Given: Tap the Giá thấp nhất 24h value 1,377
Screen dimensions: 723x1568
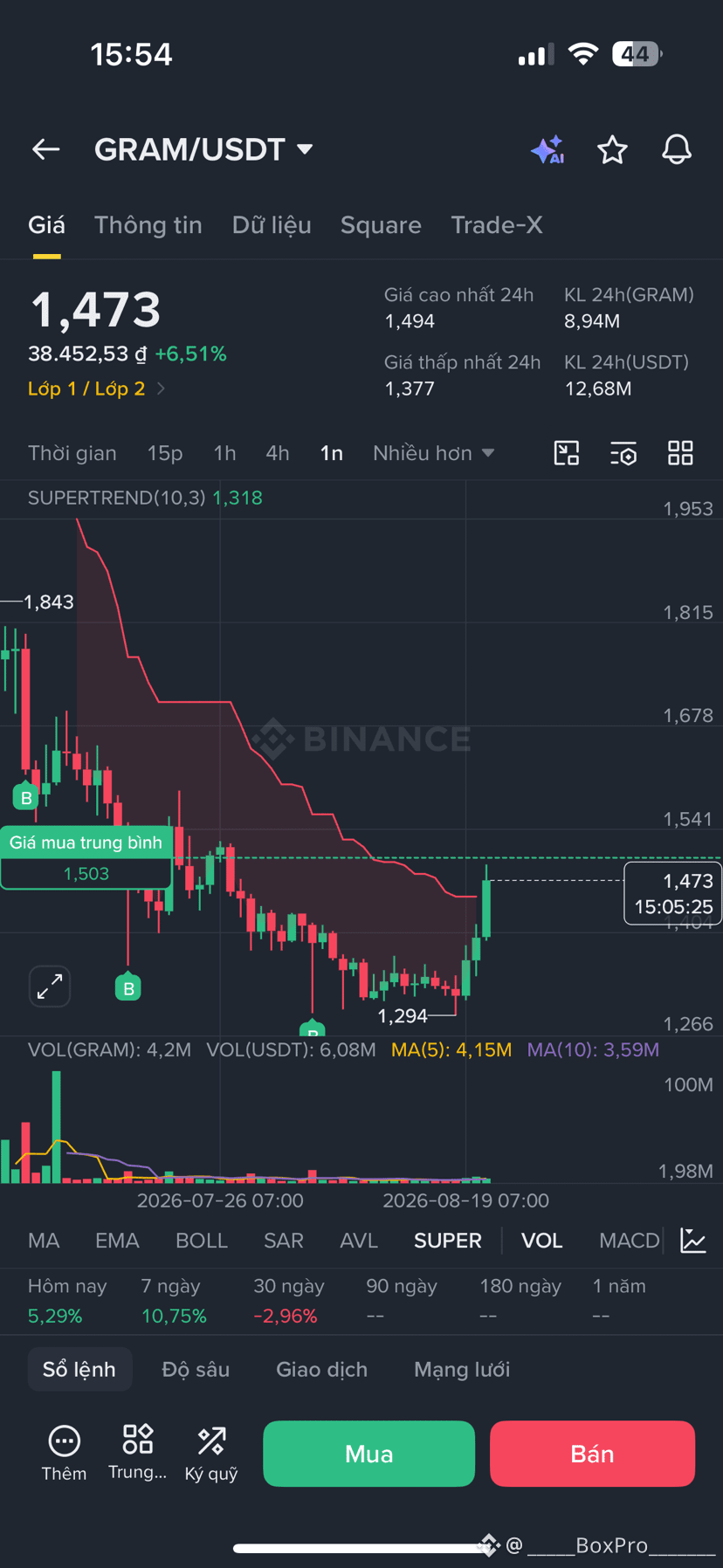Looking at the screenshot, I should point(410,389).
